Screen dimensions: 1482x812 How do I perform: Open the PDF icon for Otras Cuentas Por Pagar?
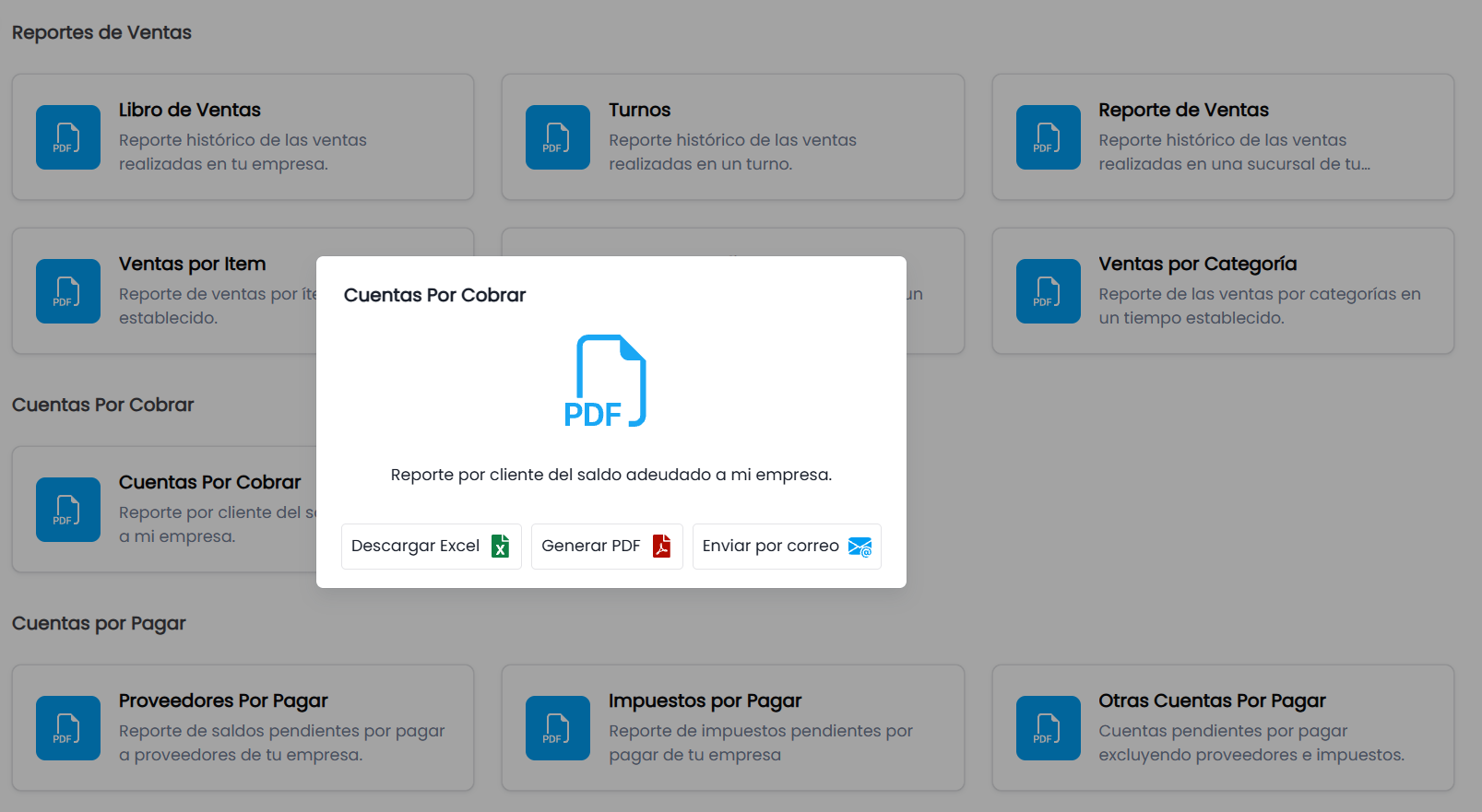(1049, 728)
